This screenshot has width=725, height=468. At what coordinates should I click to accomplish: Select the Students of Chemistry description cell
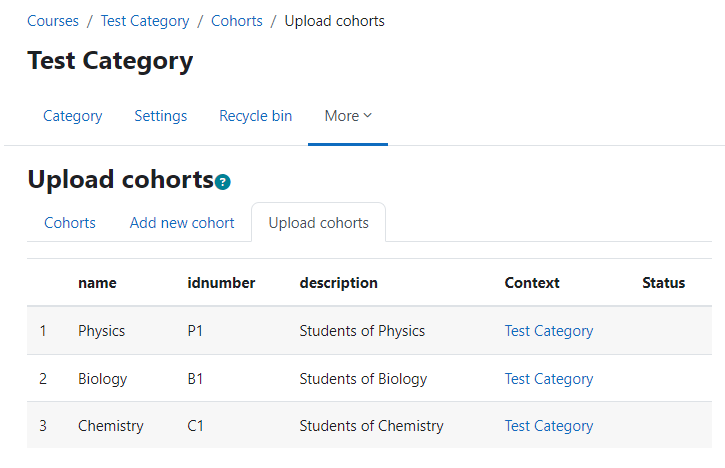[371, 425]
